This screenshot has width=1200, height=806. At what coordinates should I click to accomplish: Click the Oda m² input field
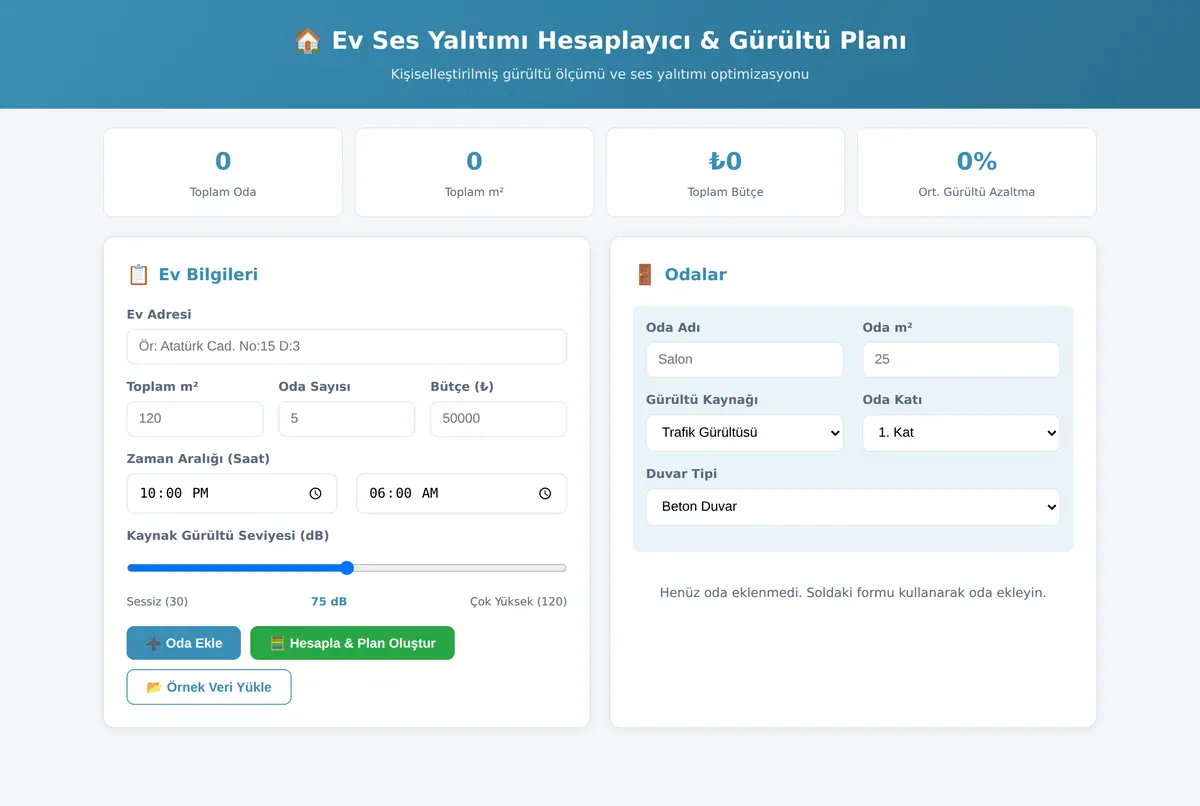(x=961, y=360)
